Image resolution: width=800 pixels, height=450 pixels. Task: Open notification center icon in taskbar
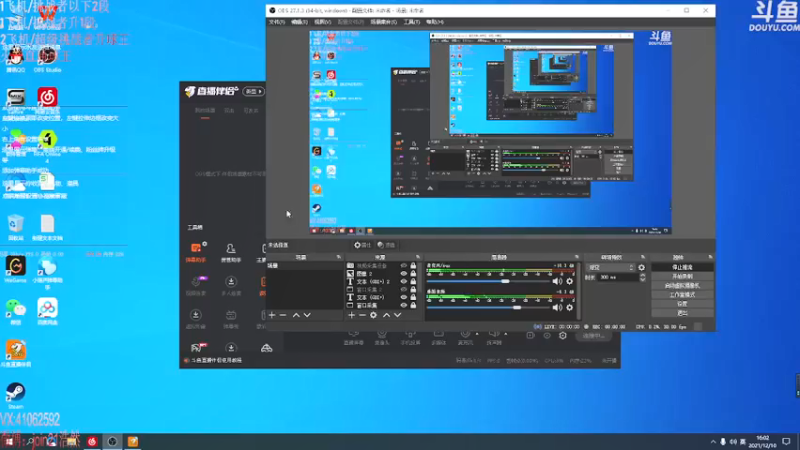tap(786, 441)
